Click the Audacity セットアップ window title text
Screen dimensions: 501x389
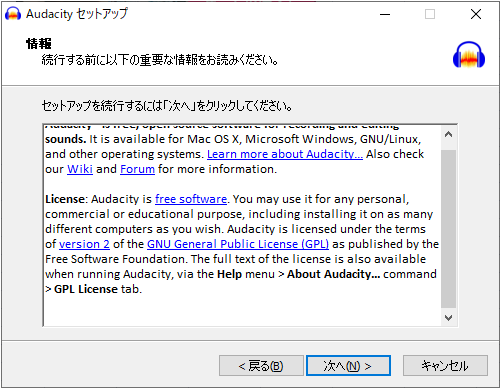[x=77, y=14]
